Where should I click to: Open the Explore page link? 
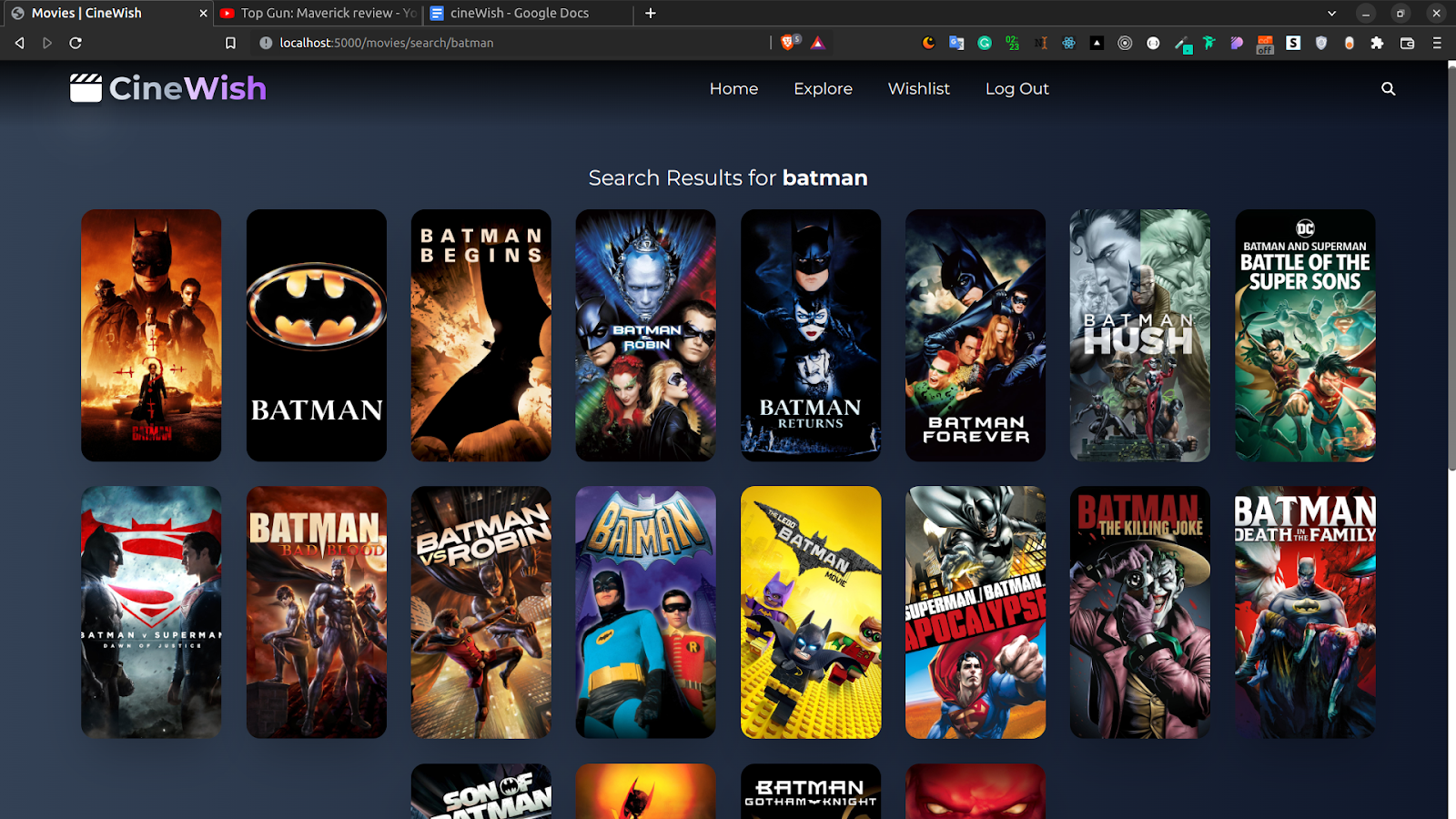pyautogui.click(x=823, y=88)
